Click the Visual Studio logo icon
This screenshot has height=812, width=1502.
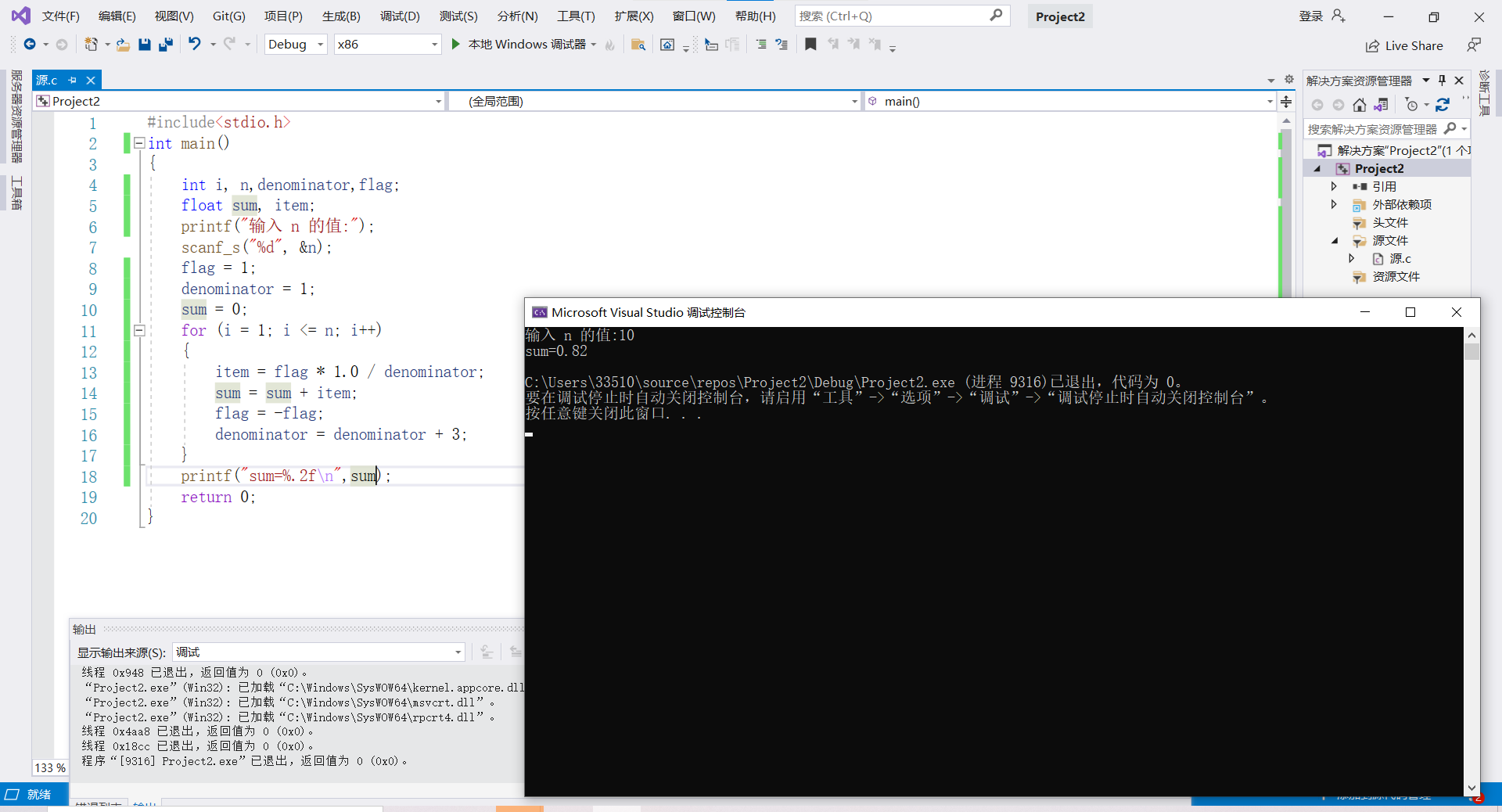click(21, 16)
